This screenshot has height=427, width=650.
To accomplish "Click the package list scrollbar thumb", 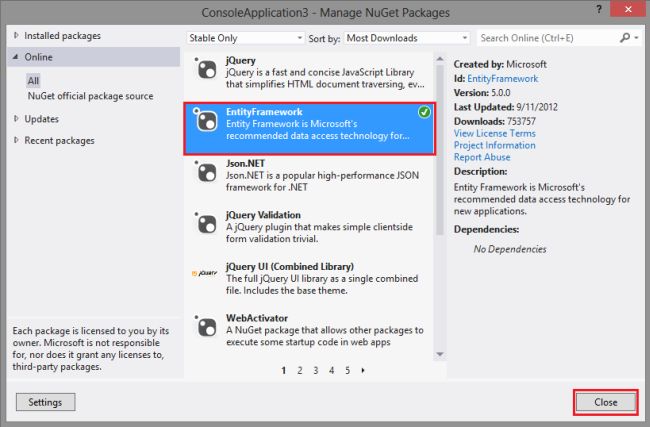I will point(440,150).
